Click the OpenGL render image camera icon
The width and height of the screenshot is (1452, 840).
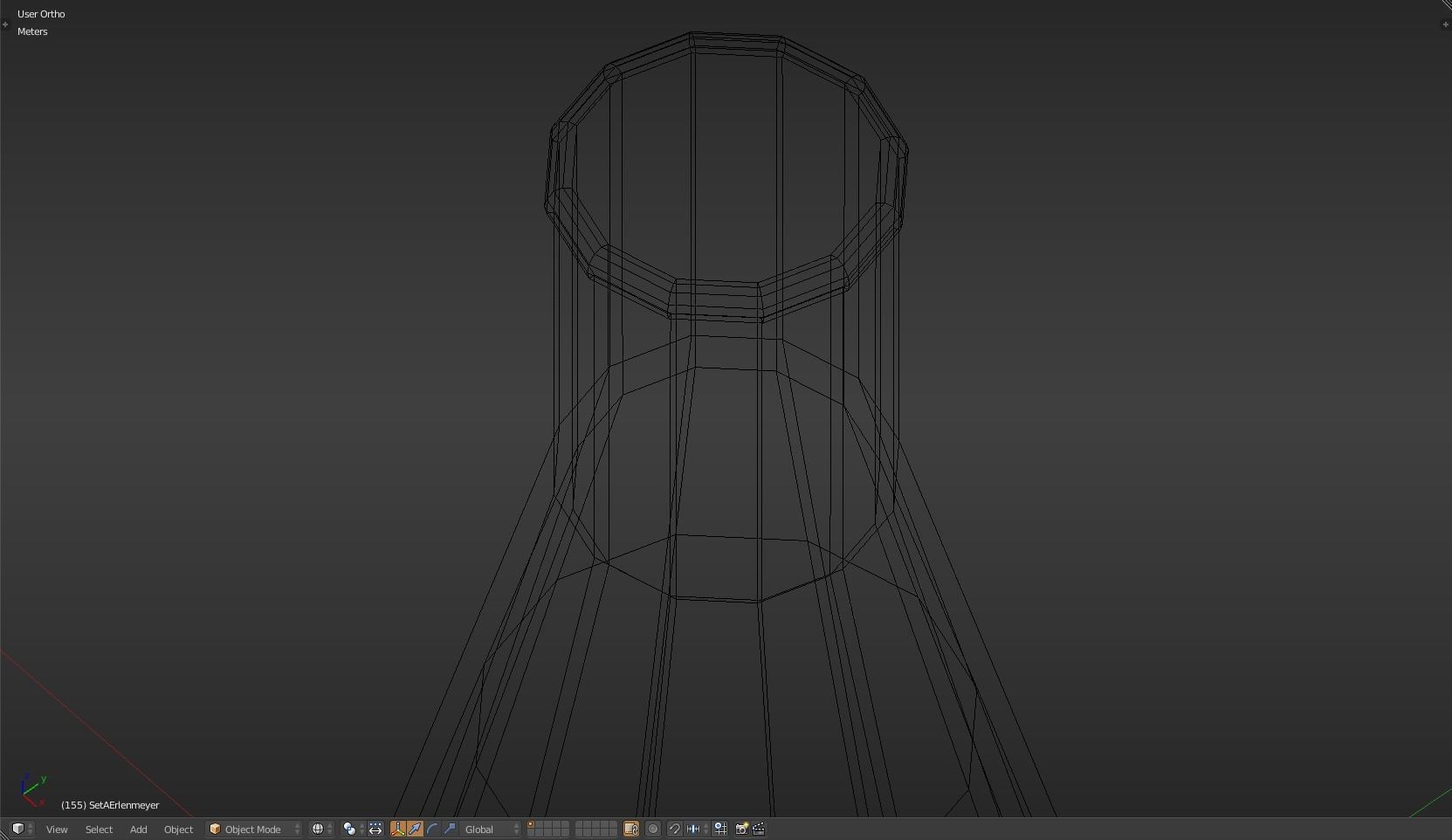742,829
